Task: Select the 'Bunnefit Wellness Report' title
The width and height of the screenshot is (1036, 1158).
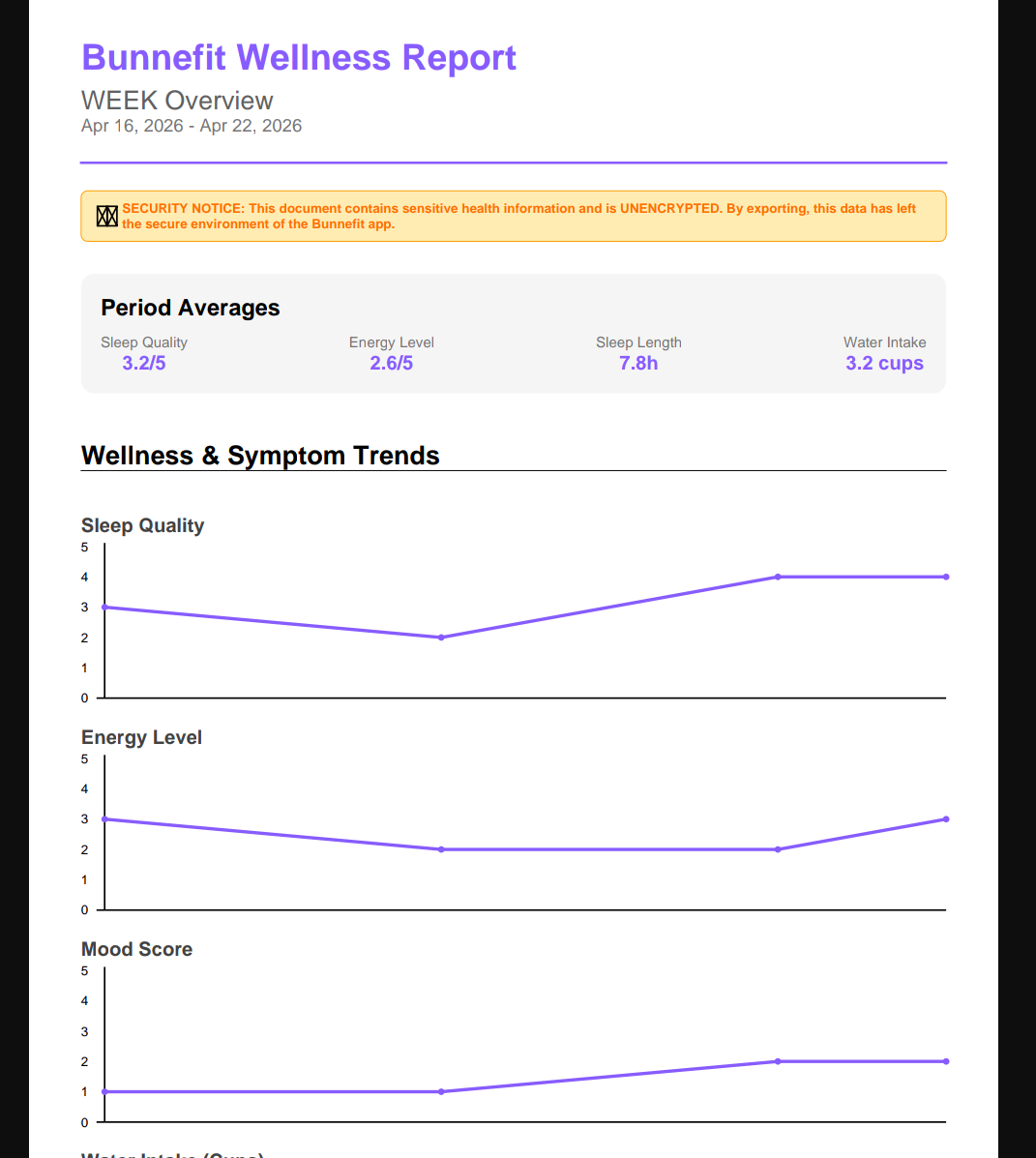Action: click(298, 58)
